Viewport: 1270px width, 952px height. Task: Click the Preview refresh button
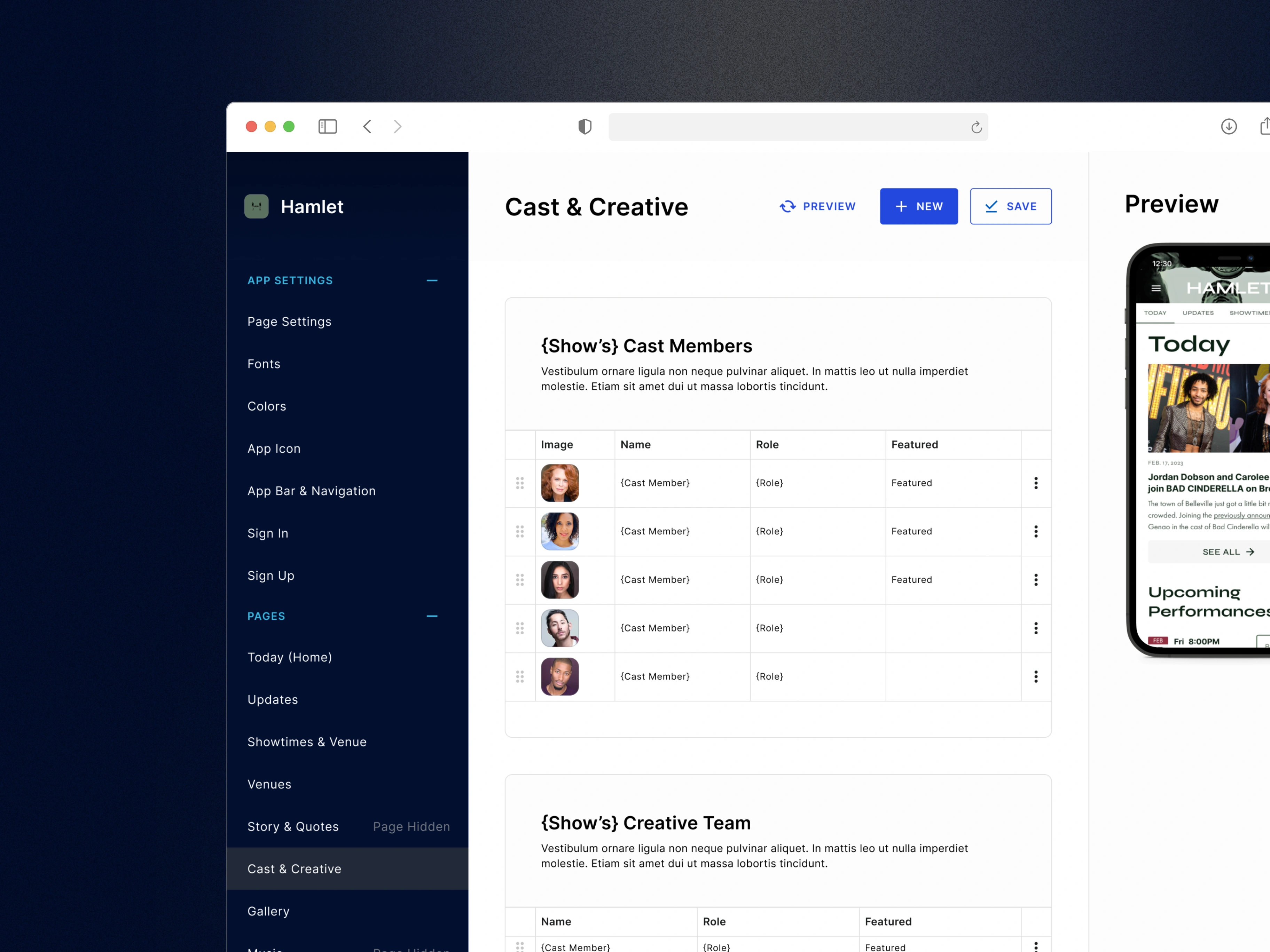(817, 207)
